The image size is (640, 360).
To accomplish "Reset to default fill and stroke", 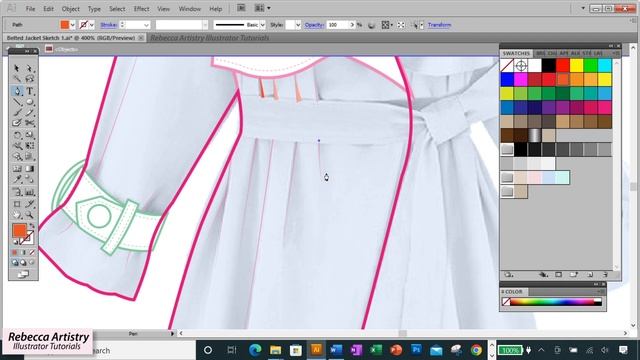I will (15, 242).
